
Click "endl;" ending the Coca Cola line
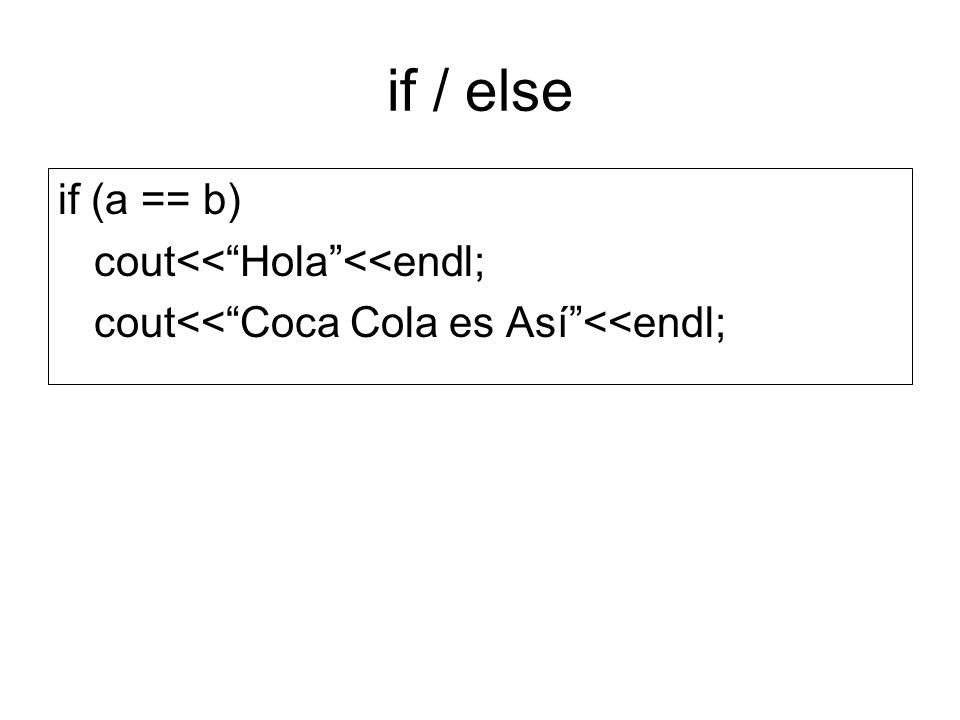pyautogui.click(x=679, y=323)
